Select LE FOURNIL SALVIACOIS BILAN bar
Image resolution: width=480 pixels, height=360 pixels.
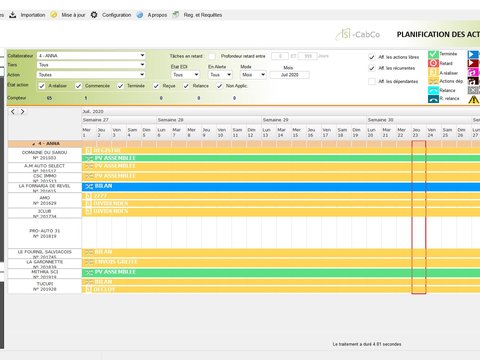[281, 252]
